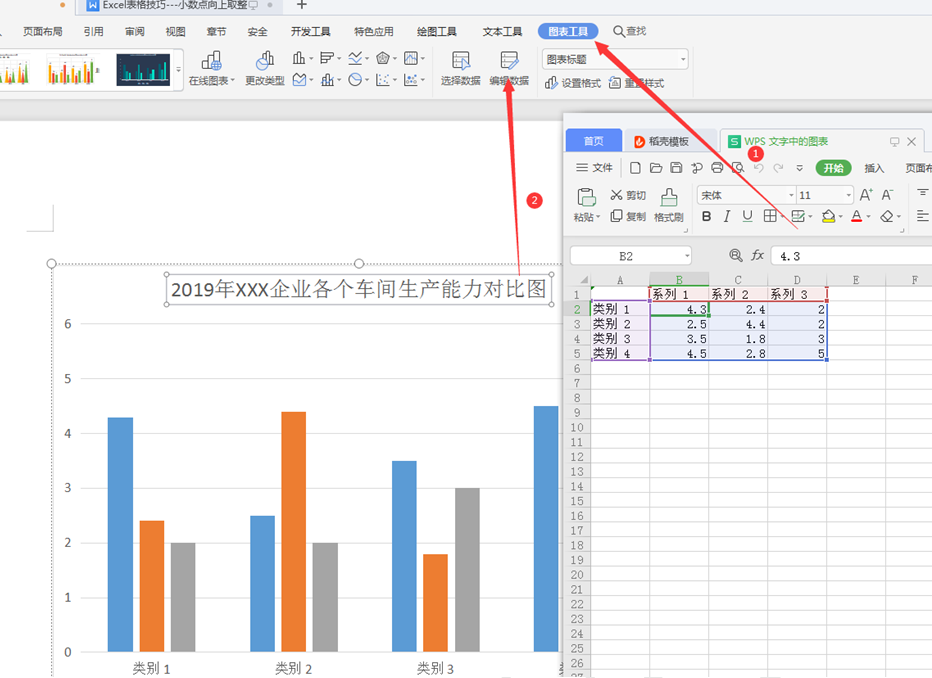932x678 pixels.
Task: Click the print icon in spreadsheet toolbar
Action: click(x=717, y=168)
